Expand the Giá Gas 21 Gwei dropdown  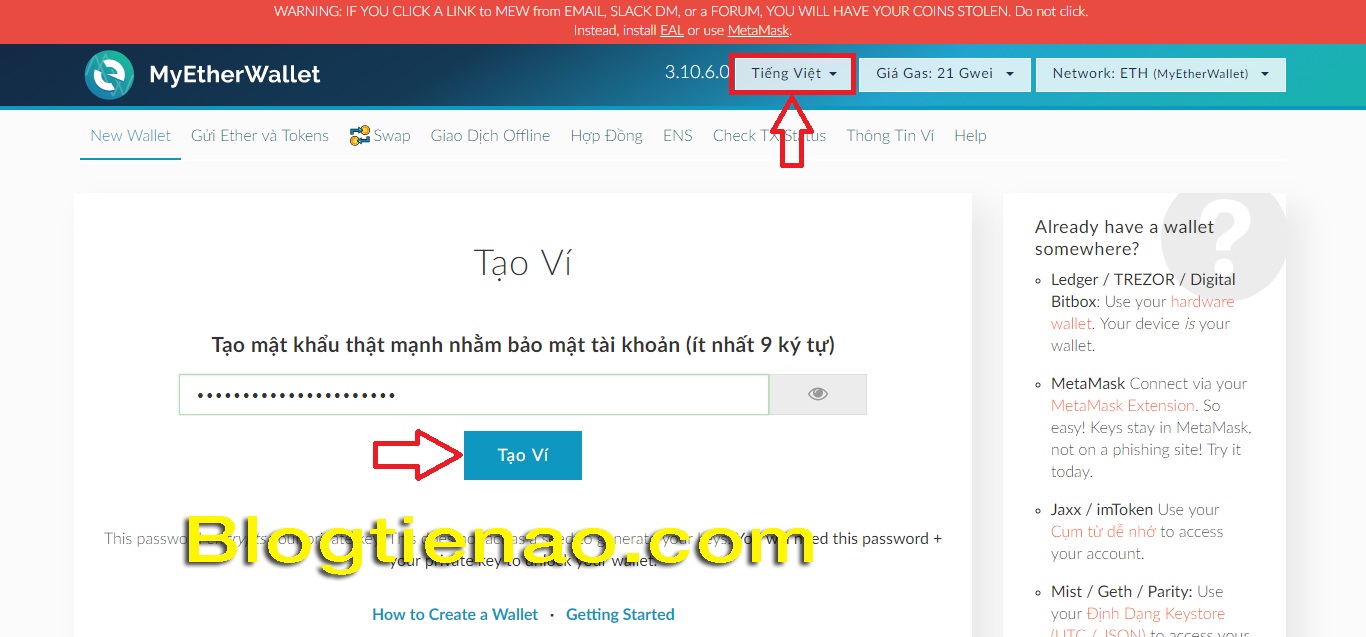pyautogui.click(x=944, y=74)
